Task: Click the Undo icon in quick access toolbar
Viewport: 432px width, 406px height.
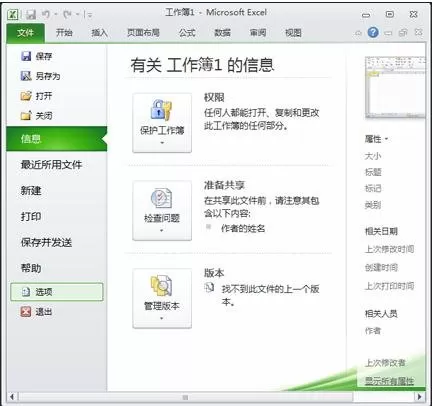Action: pos(46,14)
